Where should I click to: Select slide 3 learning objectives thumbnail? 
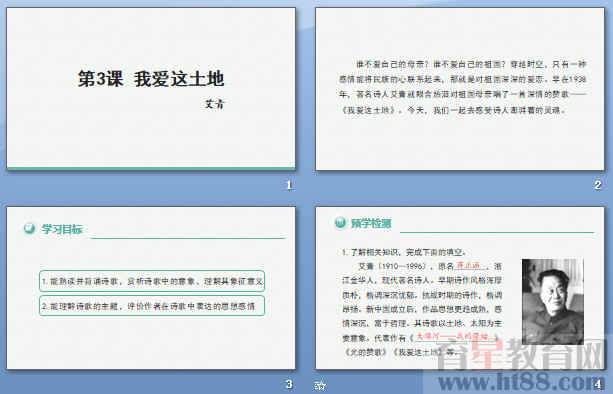[151, 288]
